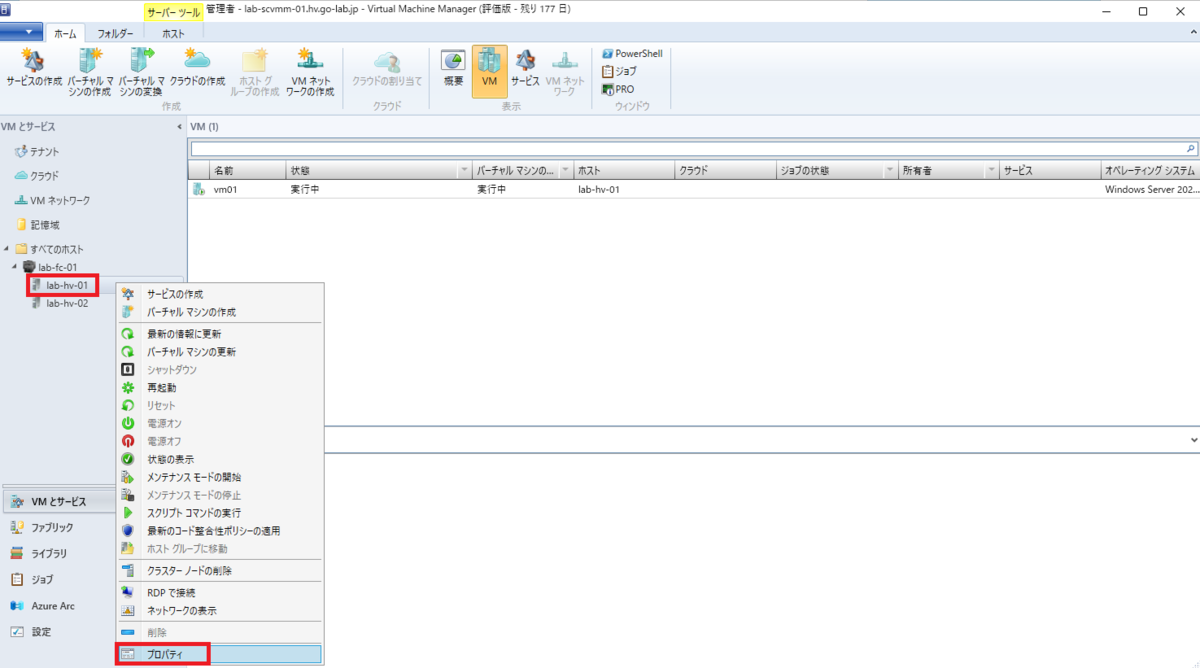Choose Refresh Virtual Machines in context menu
The width and height of the screenshot is (1200, 668).
tap(220, 352)
